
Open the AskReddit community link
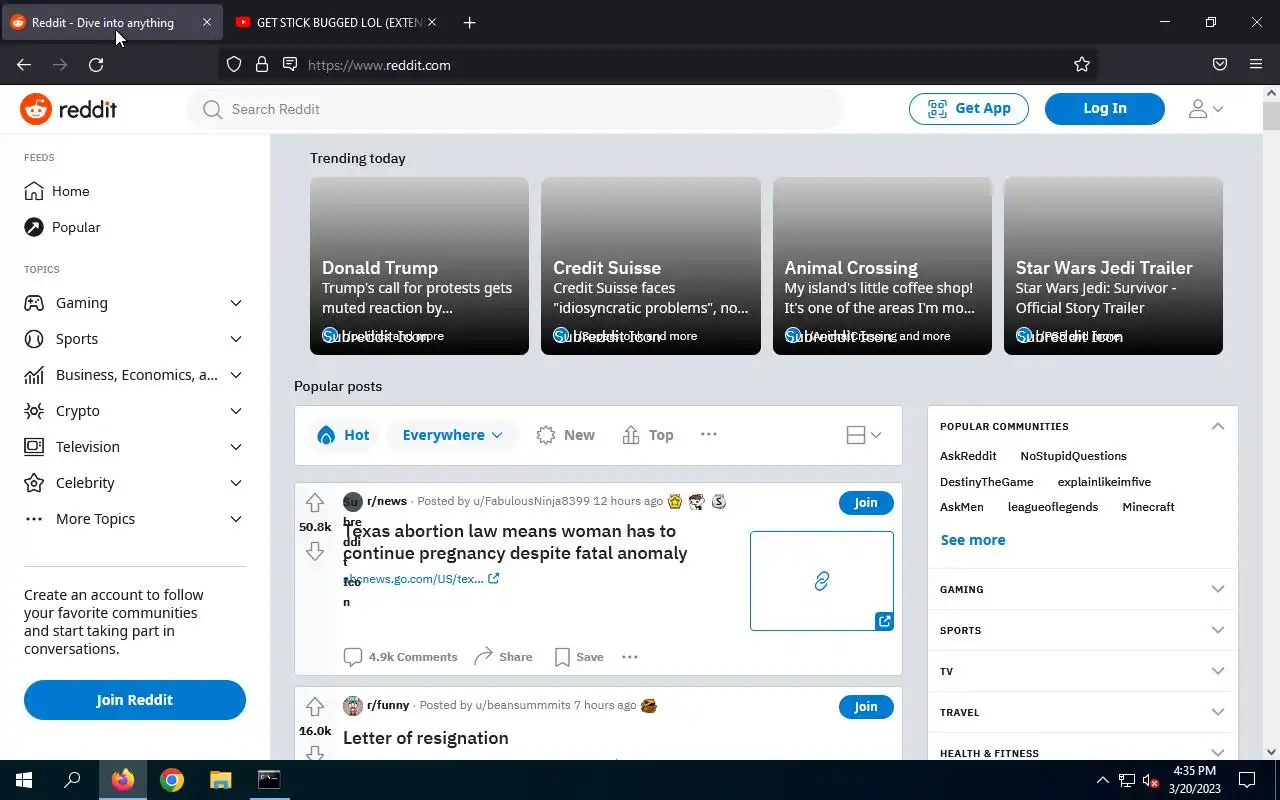(968, 456)
